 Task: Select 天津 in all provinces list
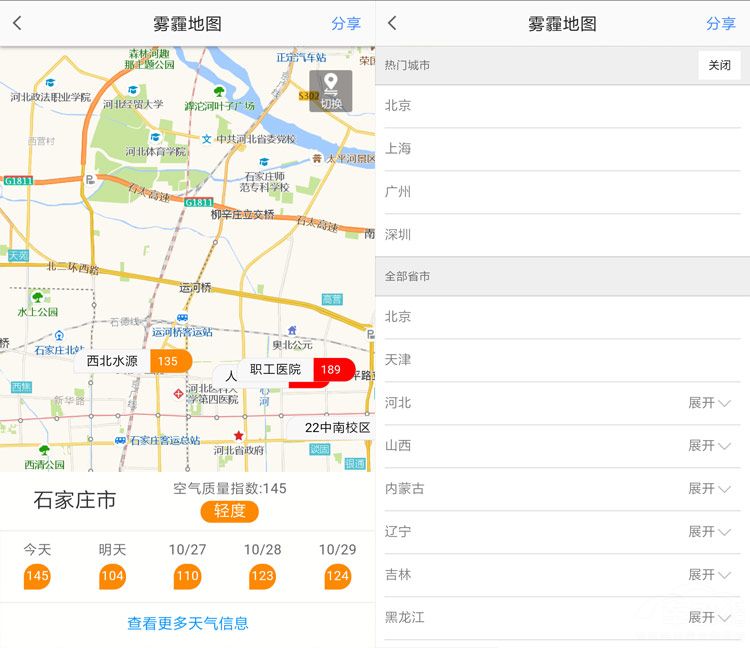398,359
